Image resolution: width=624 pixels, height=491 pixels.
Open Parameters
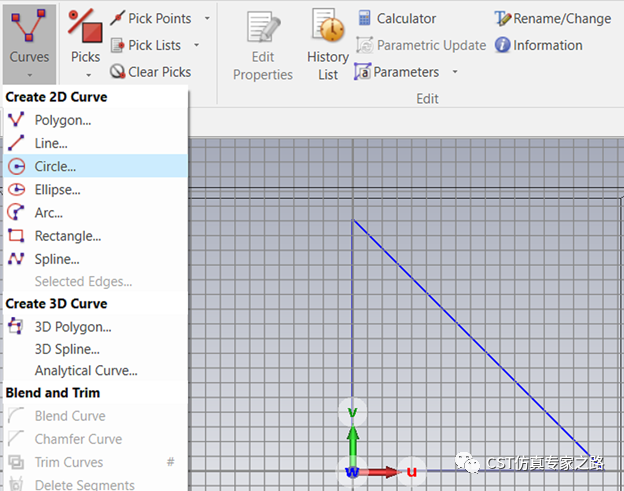[396, 72]
